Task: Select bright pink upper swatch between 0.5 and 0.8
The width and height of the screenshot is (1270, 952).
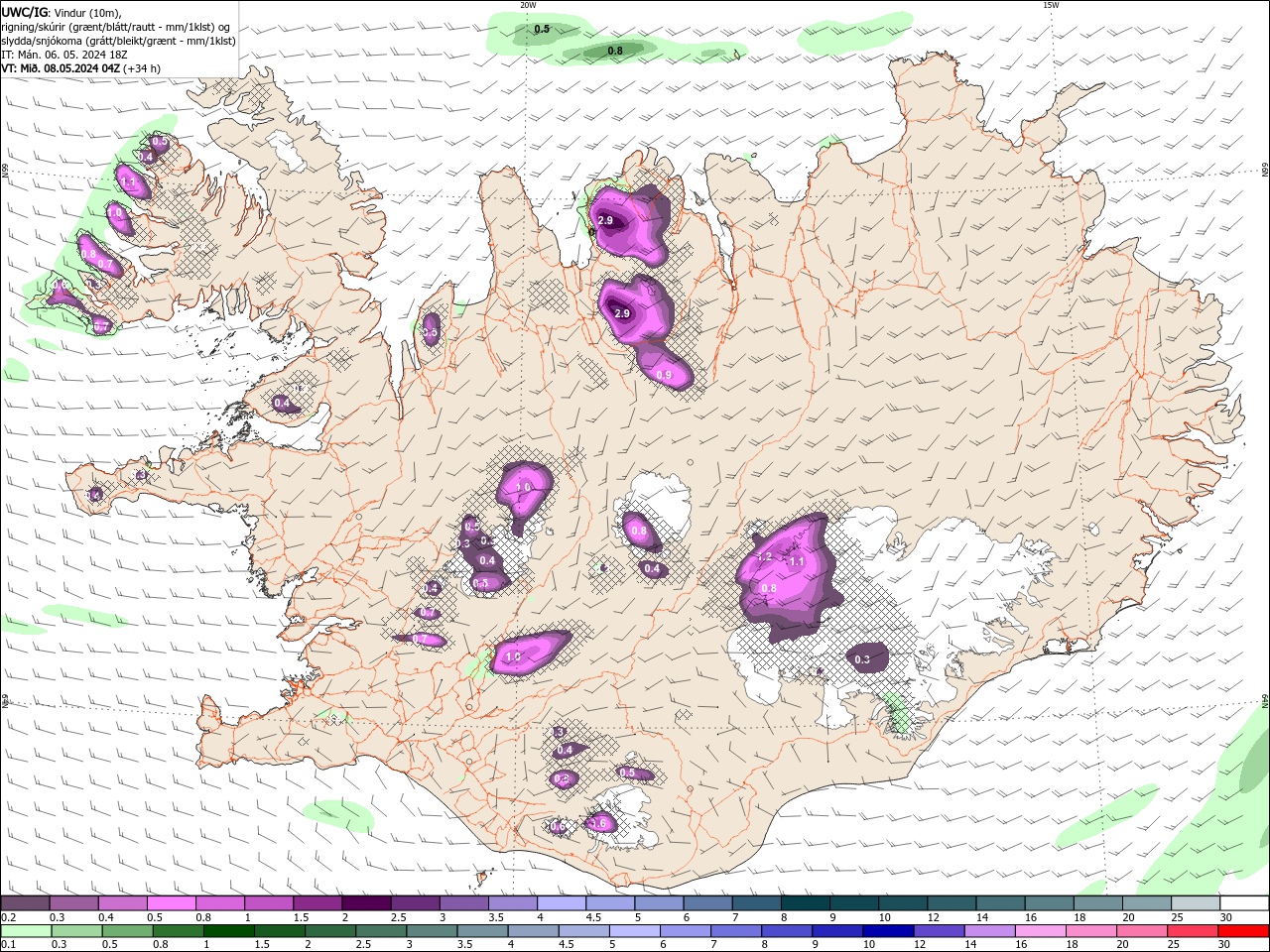Action: click(x=171, y=903)
